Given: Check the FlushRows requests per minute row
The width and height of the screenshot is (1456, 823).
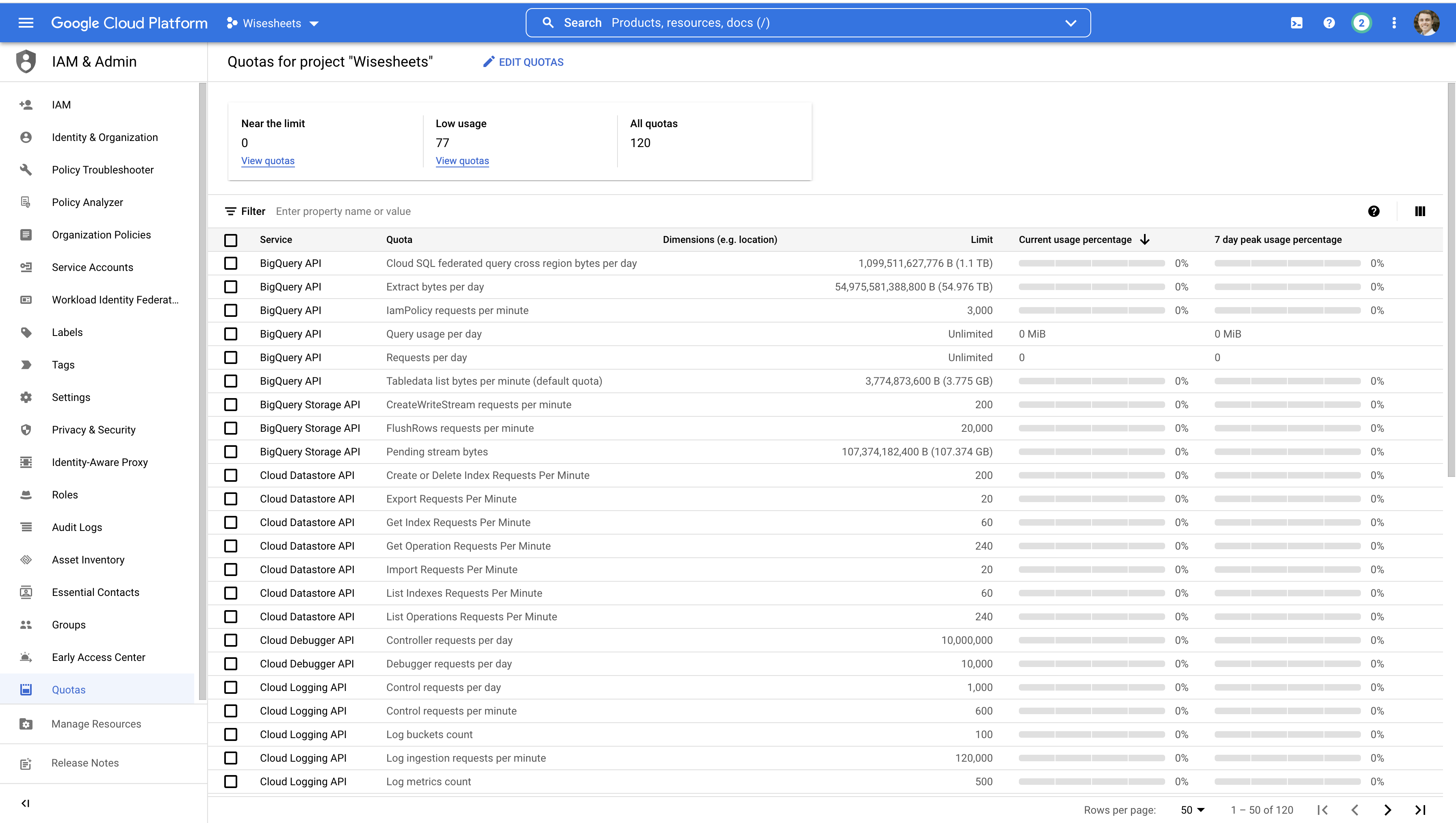Looking at the screenshot, I should (x=231, y=429).
